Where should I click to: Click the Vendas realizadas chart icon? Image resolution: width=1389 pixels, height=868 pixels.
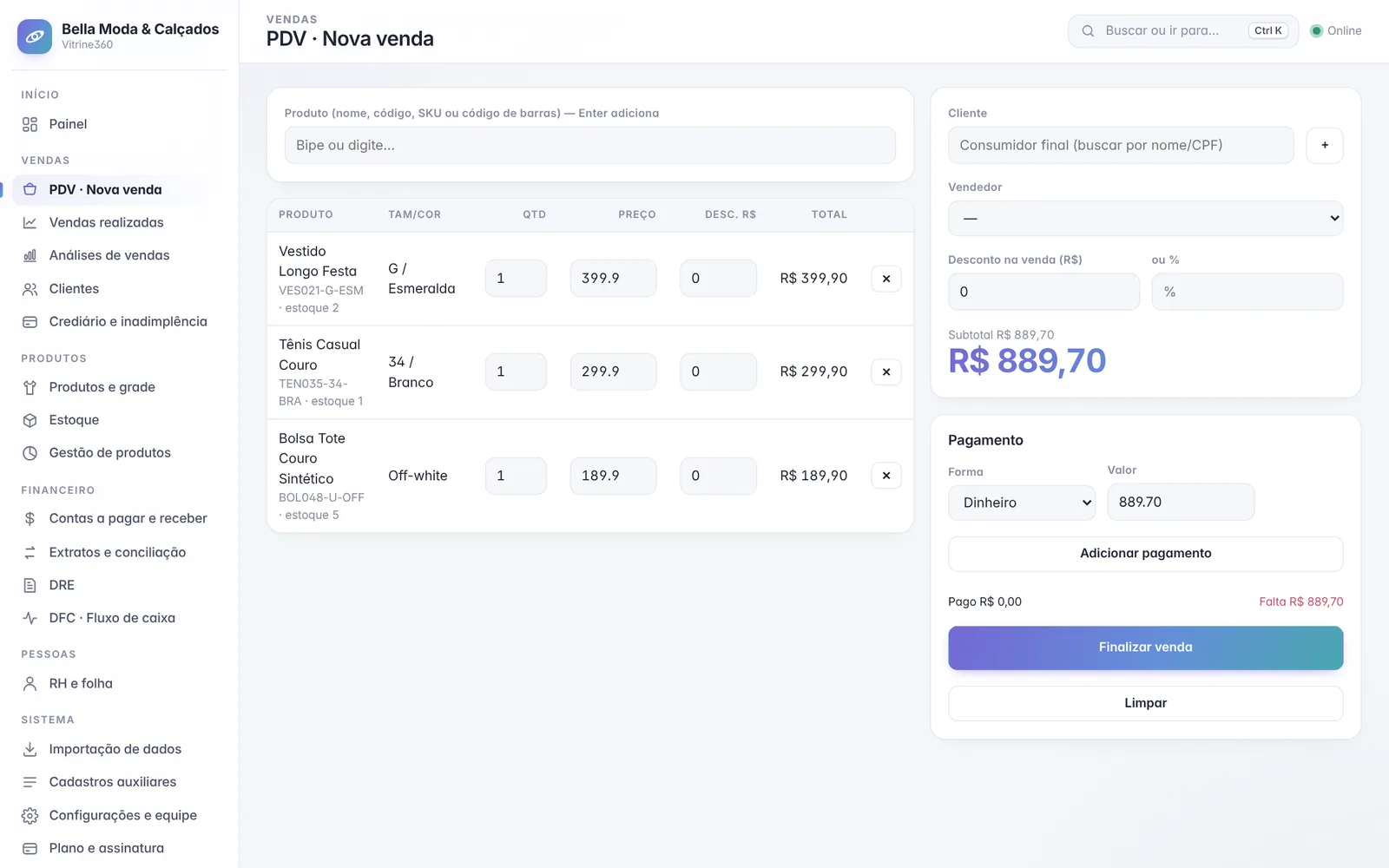30,222
